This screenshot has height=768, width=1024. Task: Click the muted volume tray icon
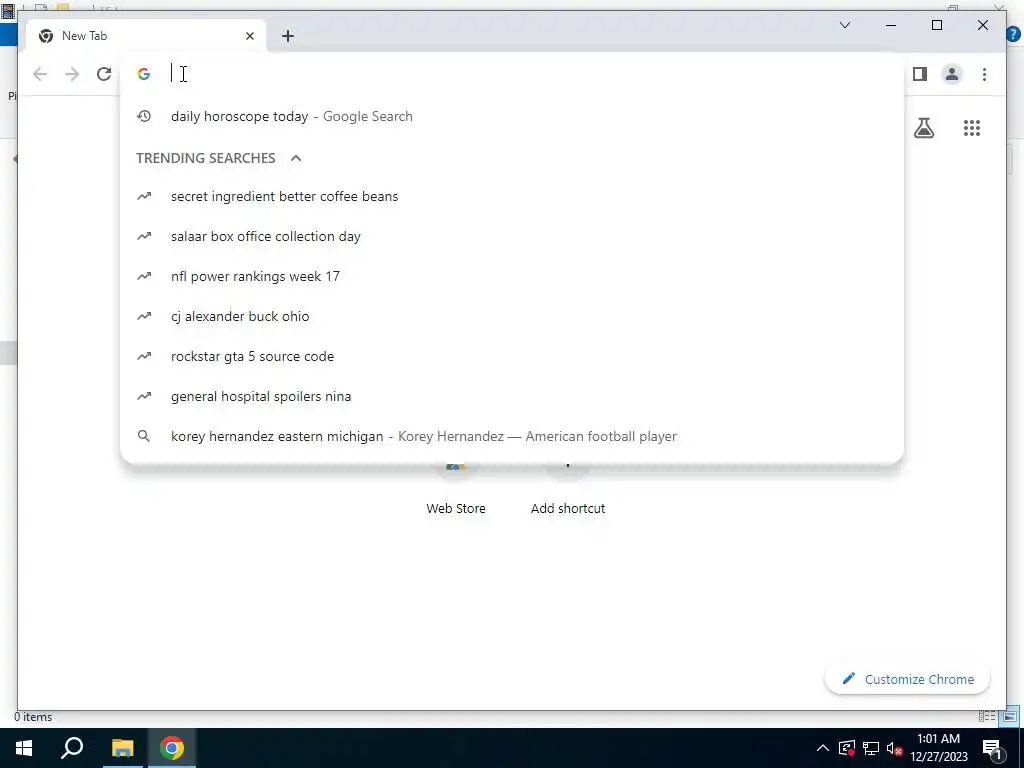[895, 748]
